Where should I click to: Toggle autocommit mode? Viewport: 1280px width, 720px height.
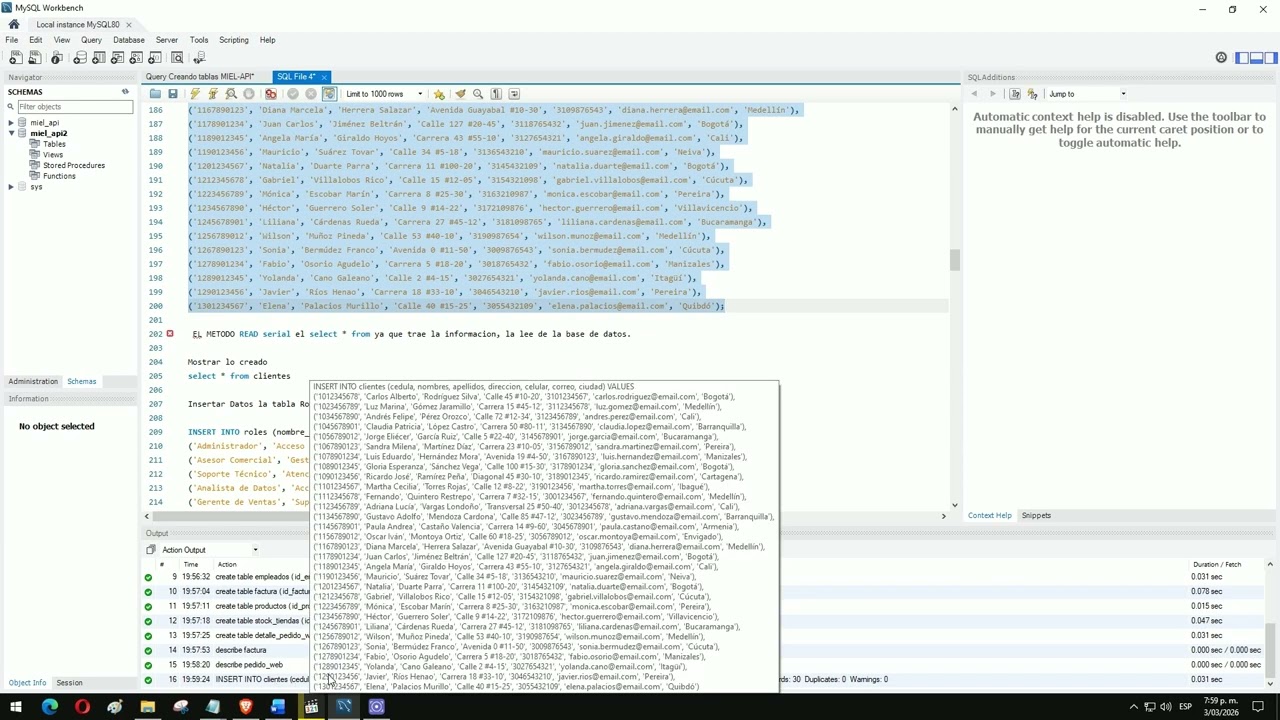[328, 94]
